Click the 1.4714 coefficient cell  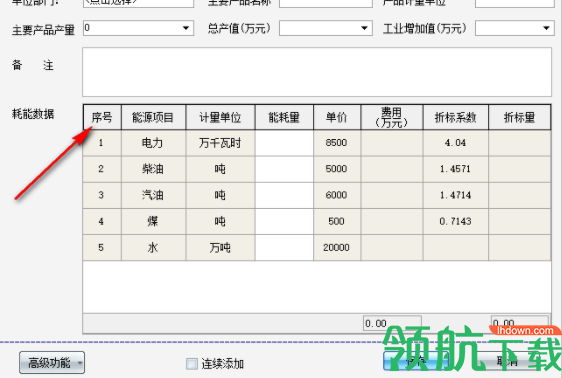[456, 195]
